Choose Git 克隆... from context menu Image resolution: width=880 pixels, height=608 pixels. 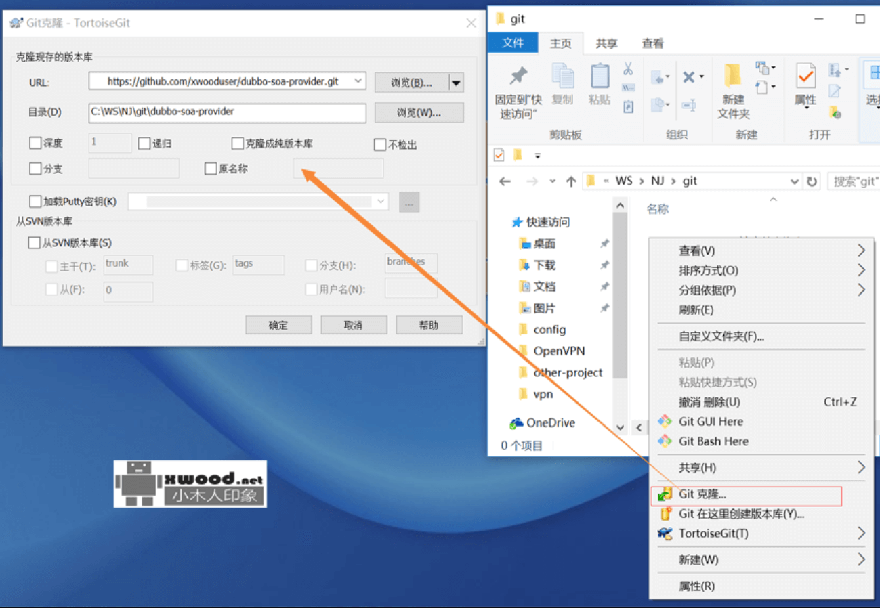[746, 495]
